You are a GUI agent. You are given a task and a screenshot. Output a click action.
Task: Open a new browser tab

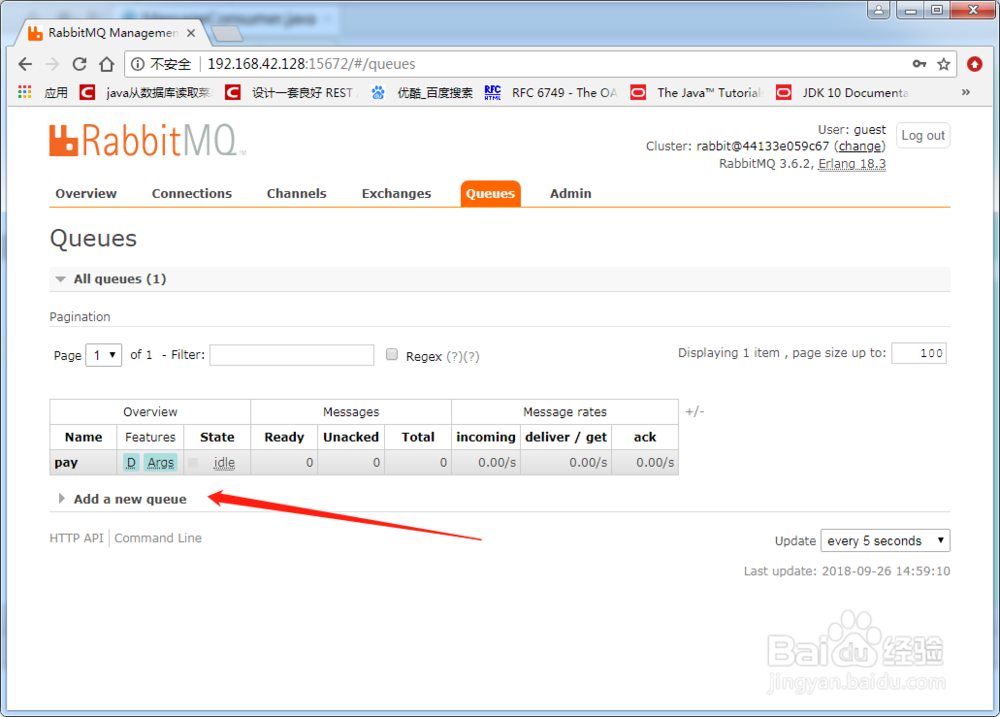[226, 33]
